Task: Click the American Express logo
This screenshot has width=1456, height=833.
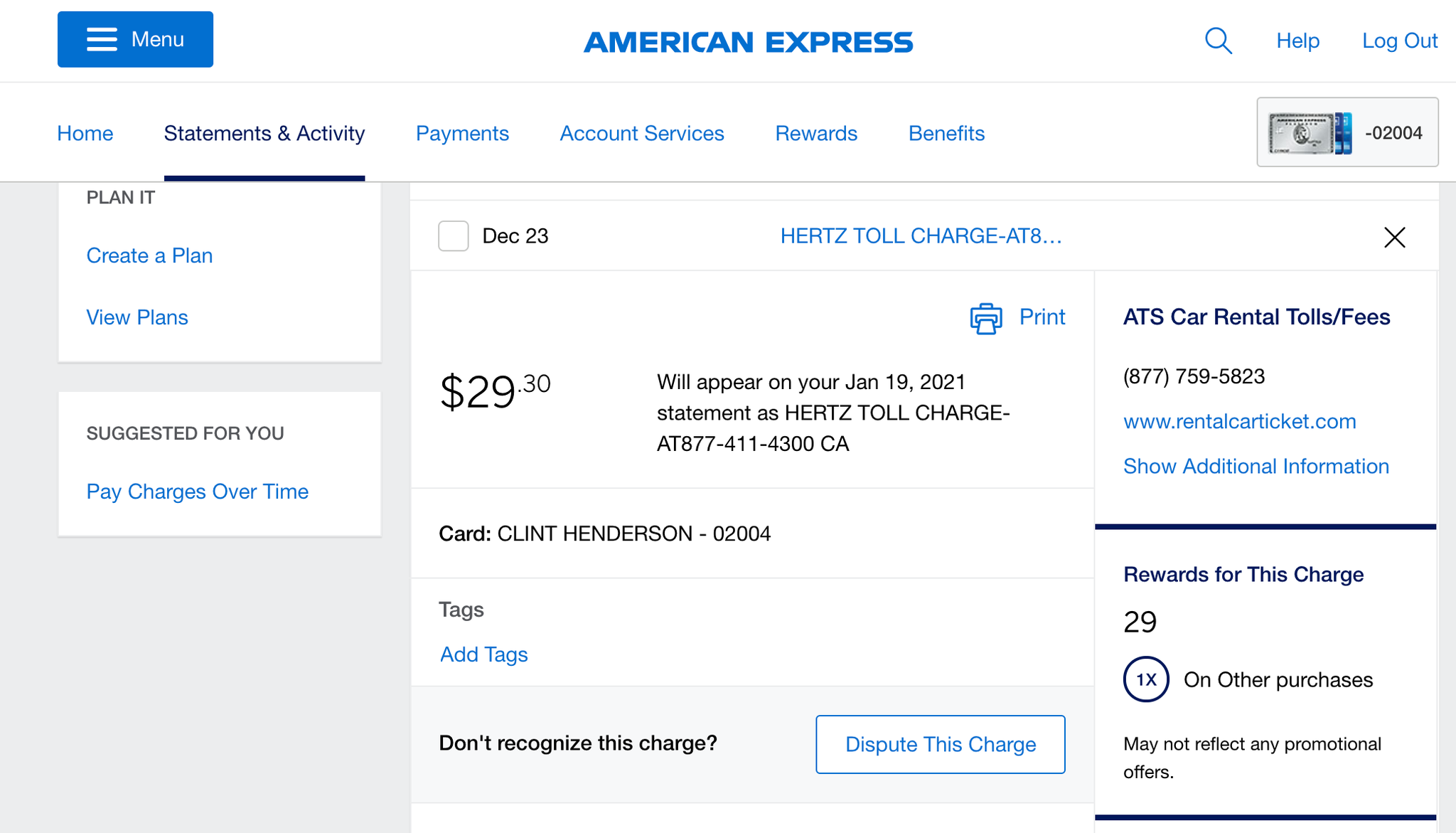Action: point(748,41)
